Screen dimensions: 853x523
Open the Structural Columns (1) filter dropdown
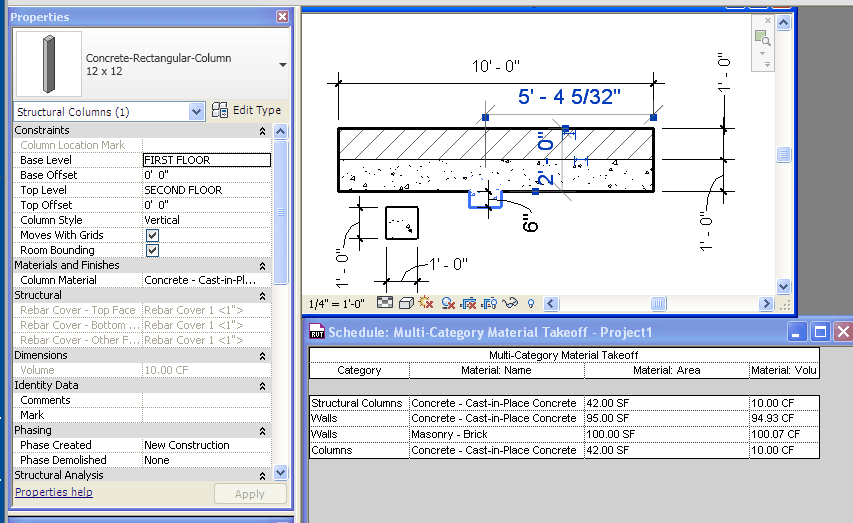(196, 112)
